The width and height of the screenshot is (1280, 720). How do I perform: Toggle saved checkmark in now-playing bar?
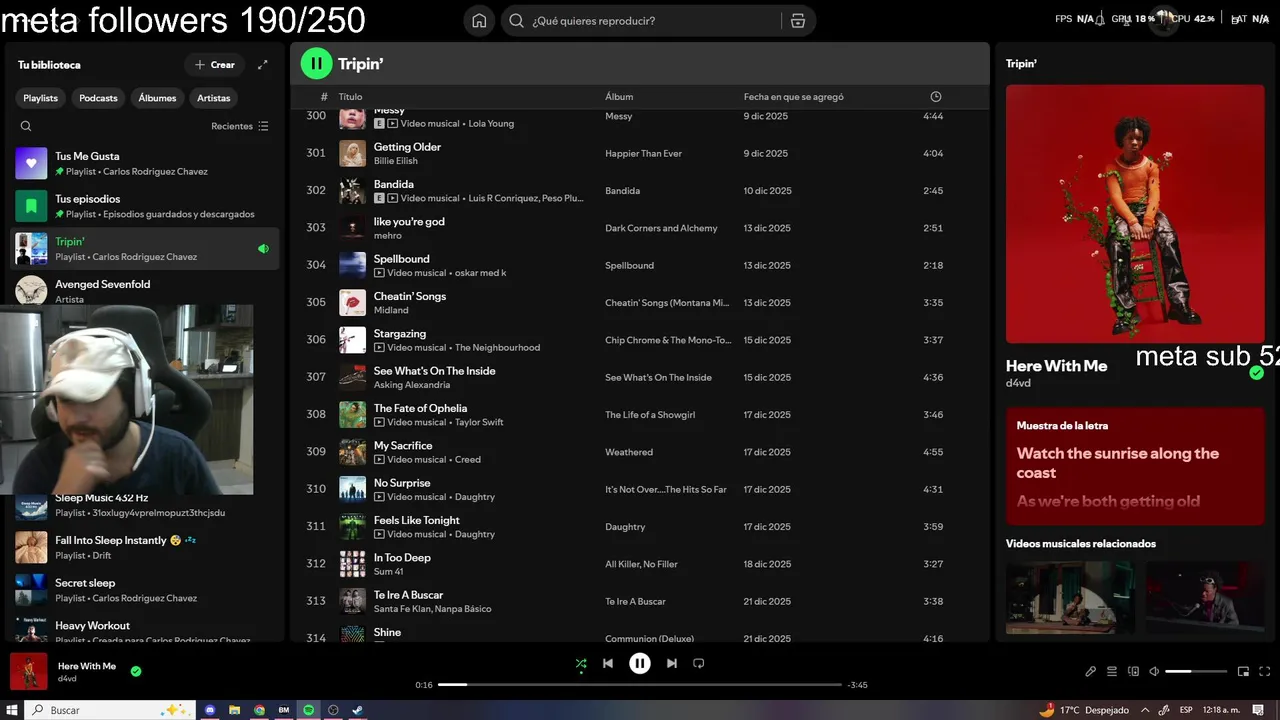136,671
